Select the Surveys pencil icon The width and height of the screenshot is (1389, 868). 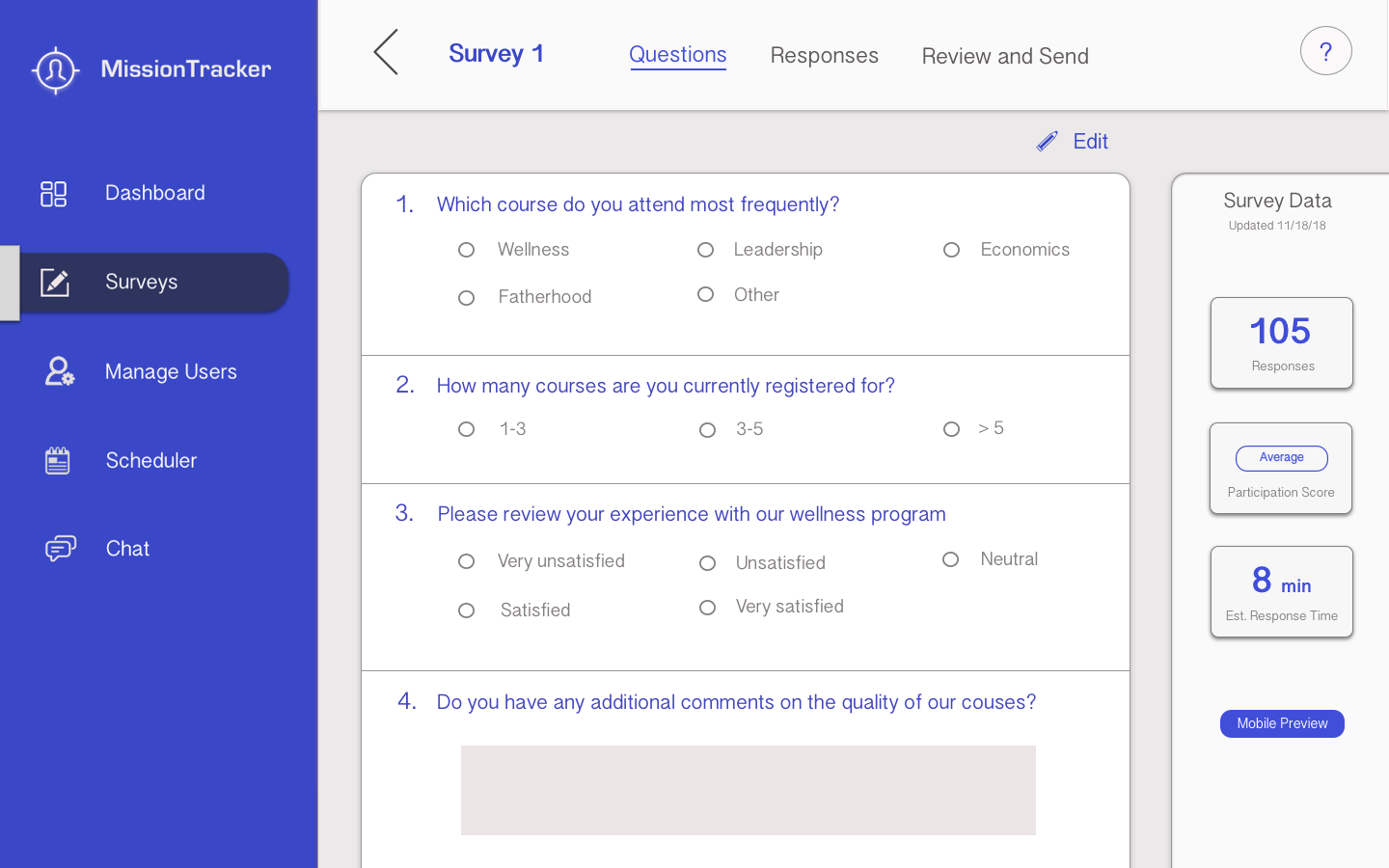(55, 283)
